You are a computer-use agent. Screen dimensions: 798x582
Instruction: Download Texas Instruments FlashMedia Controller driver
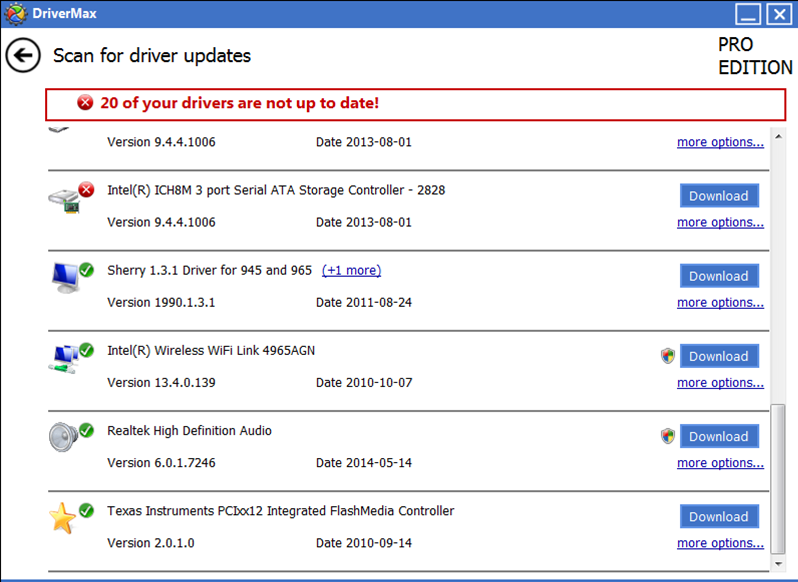[x=719, y=517]
